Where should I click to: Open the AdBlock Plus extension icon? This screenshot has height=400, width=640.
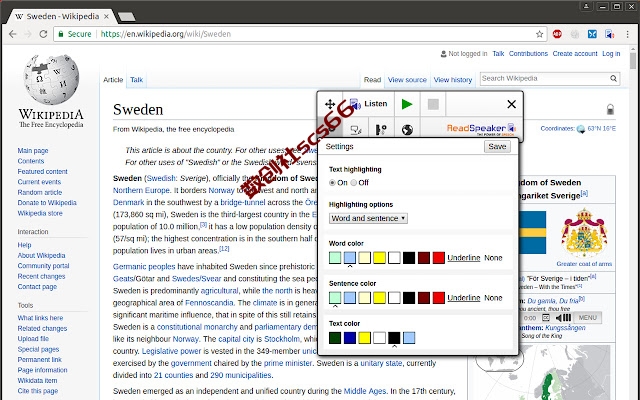[557, 34]
